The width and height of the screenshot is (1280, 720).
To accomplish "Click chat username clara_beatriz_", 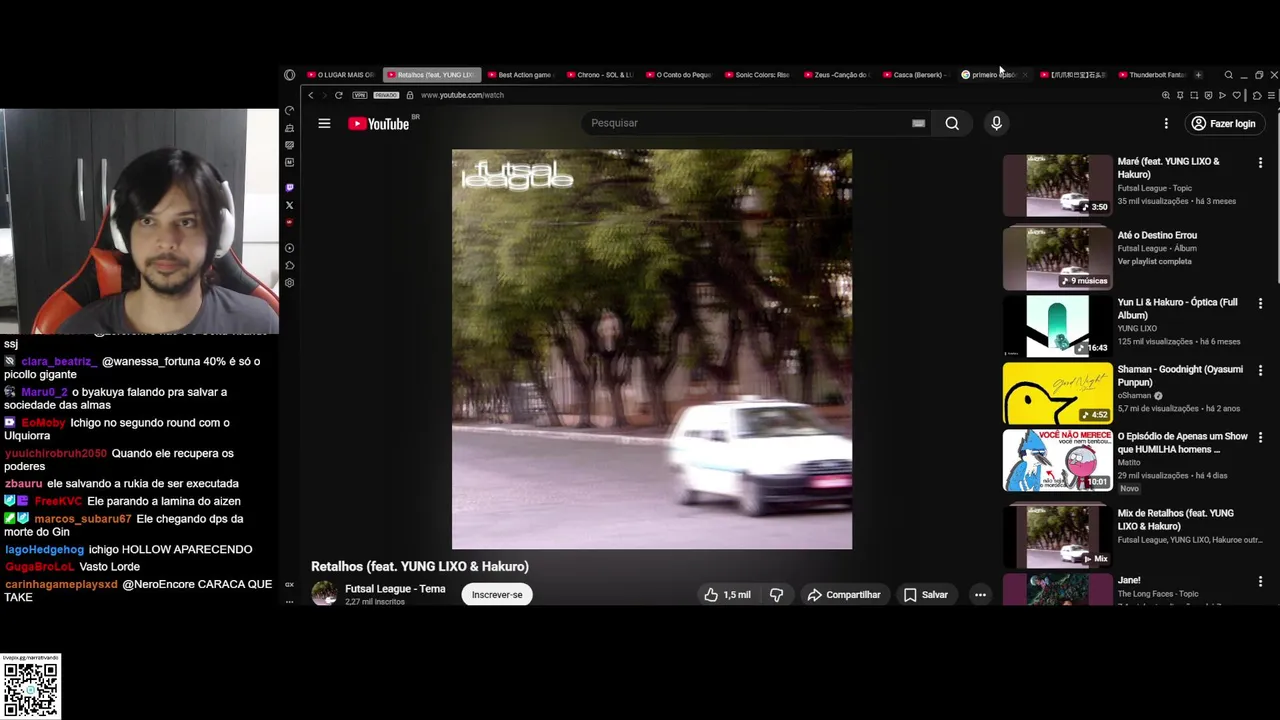I will (59, 361).
